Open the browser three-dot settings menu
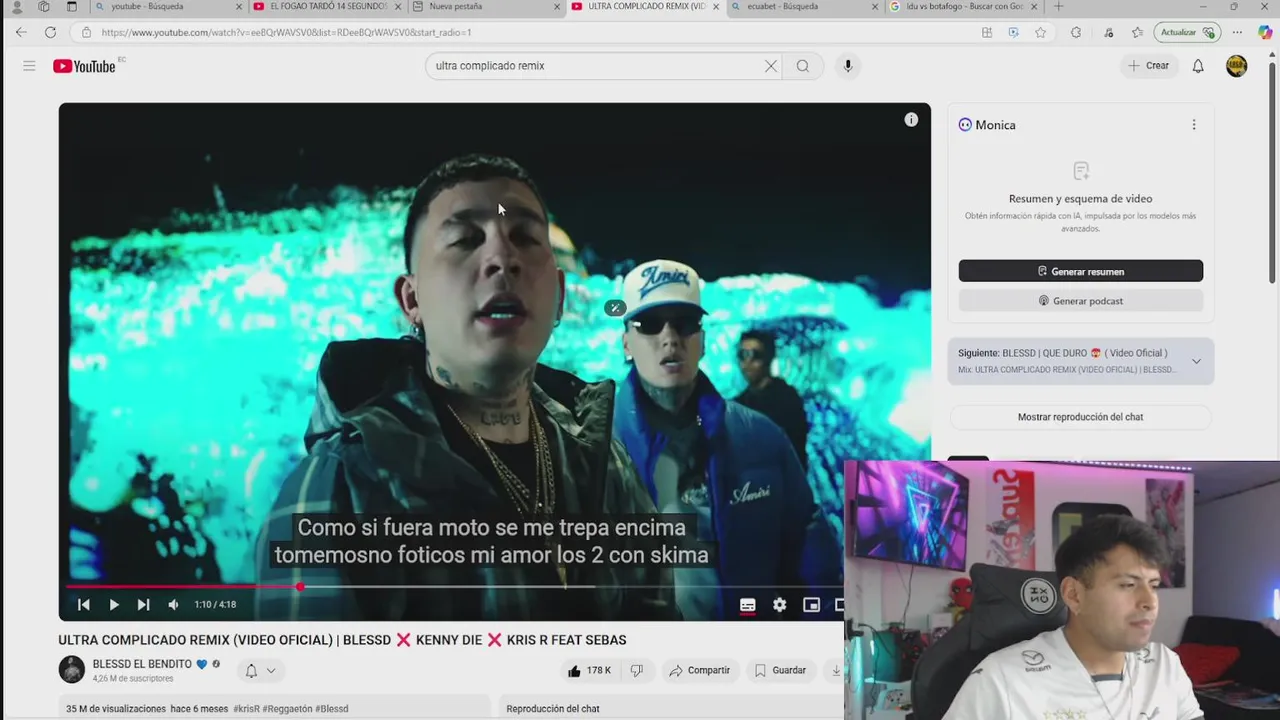 (1237, 32)
